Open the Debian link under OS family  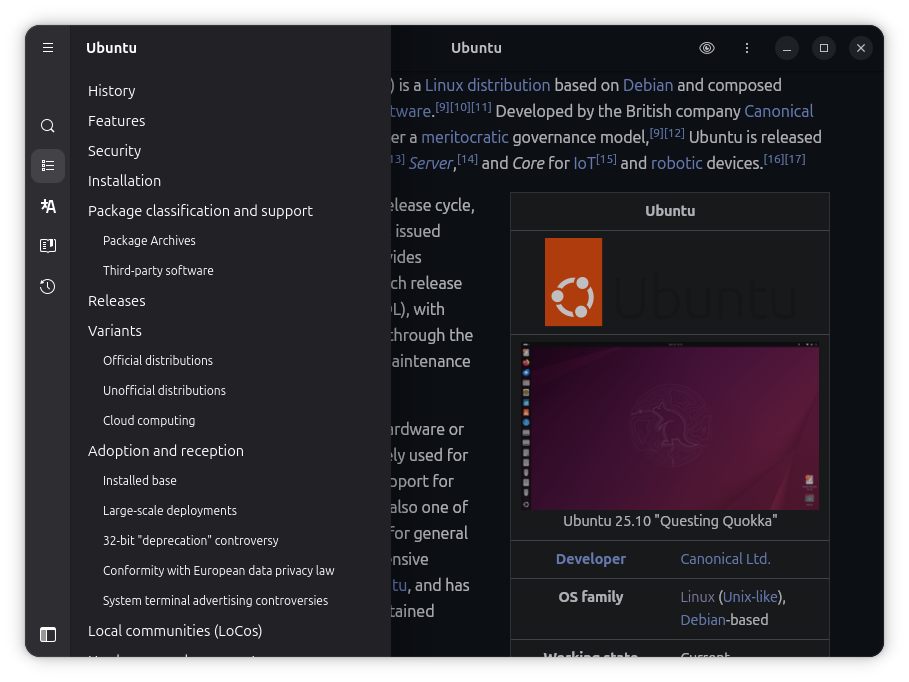click(x=703, y=620)
